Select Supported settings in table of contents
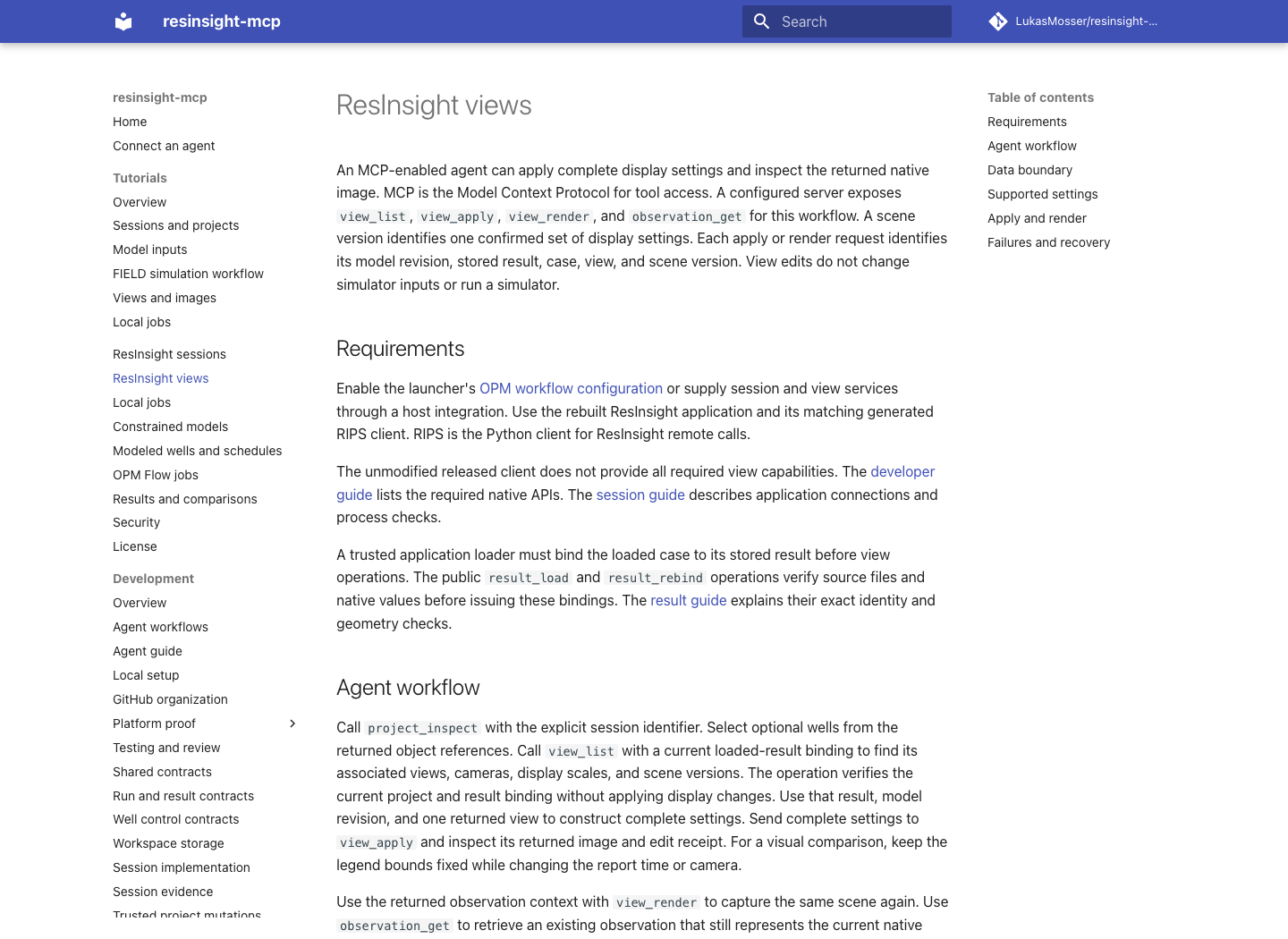This screenshot has width=1288, height=939. pos(1042,194)
